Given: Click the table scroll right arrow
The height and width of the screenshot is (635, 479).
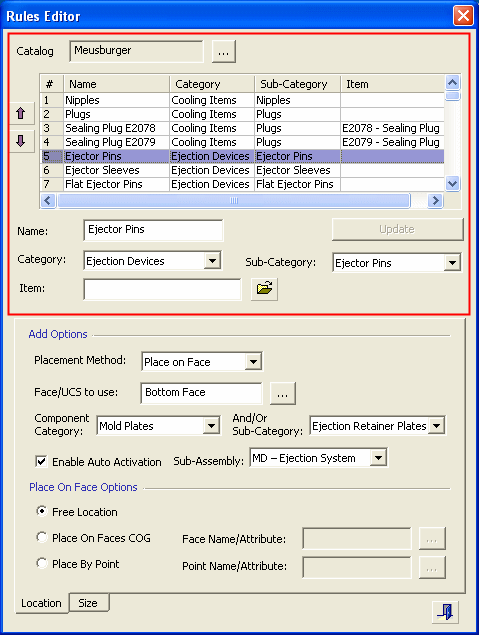Looking at the screenshot, I should [x=435, y=200].
